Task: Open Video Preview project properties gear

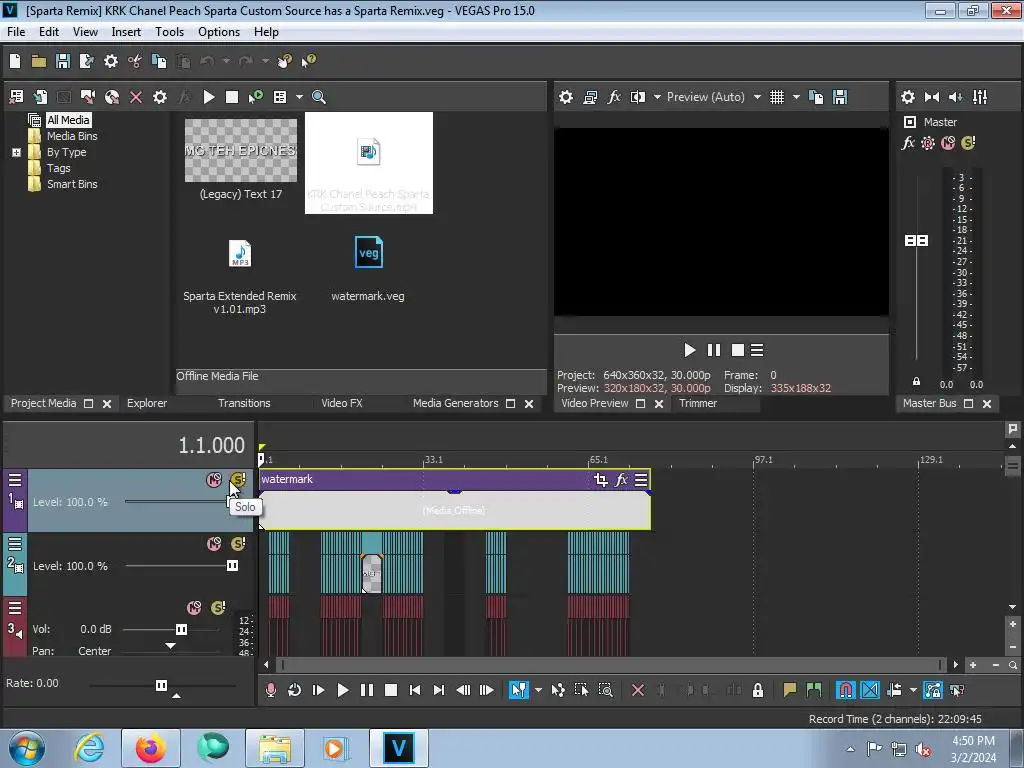Action: (x=566, y=97)
